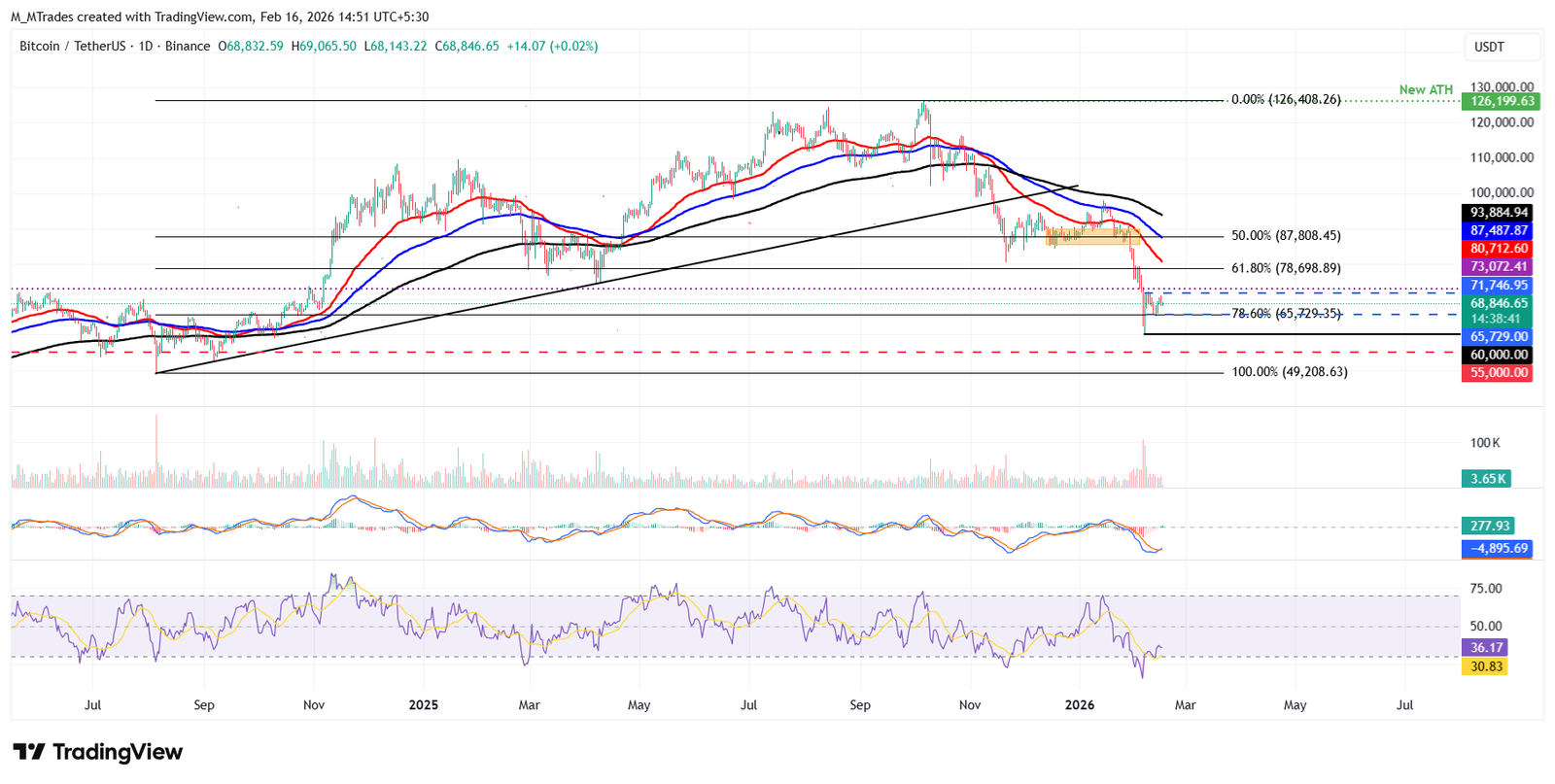Image resolution: width=1555 pixels, height=784 pixels.
Task: Select the 126,199.63 green price tag
Action: coord(1501,101)
